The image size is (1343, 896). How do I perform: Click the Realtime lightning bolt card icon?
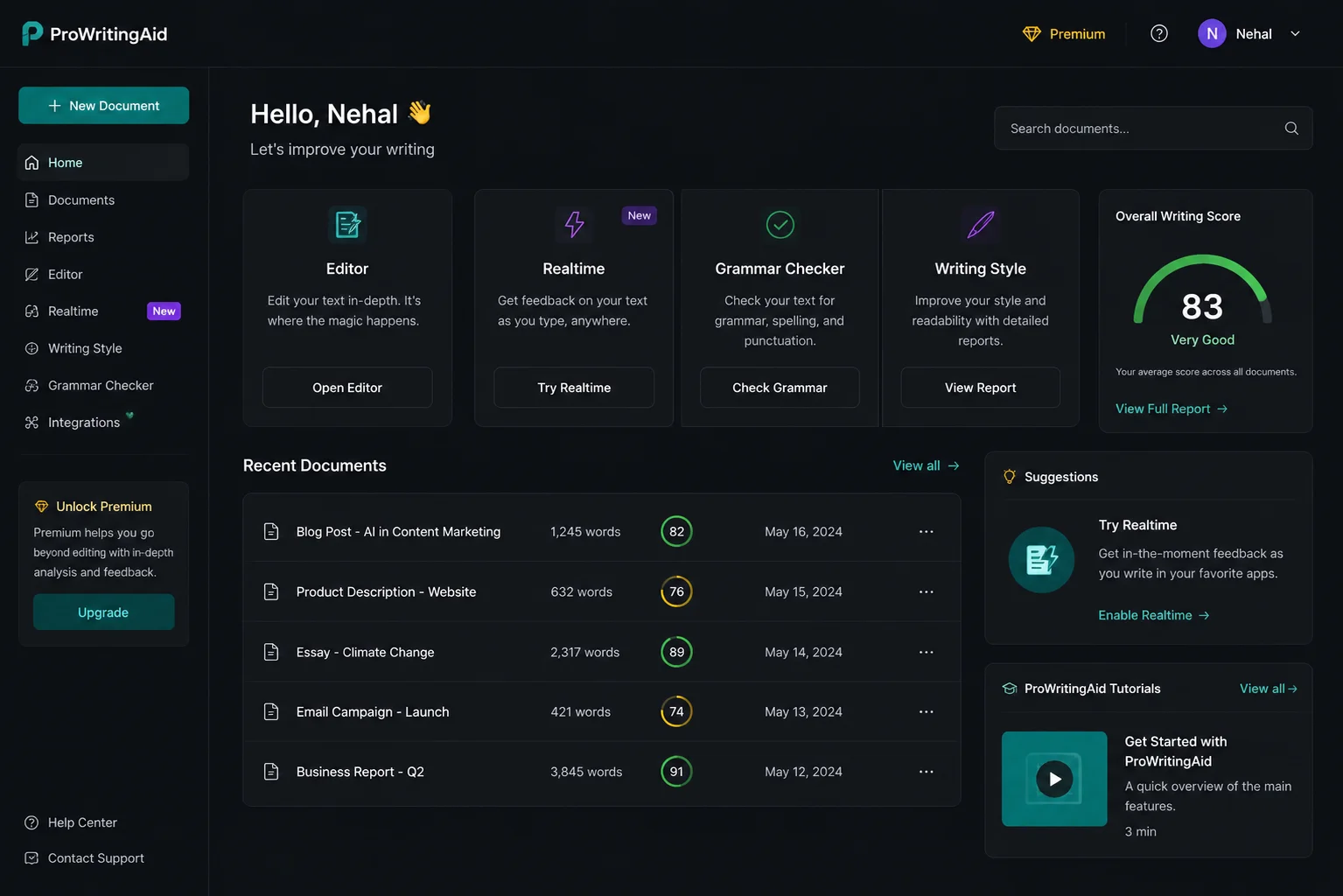pyautogui.click(x=574, y=225)
